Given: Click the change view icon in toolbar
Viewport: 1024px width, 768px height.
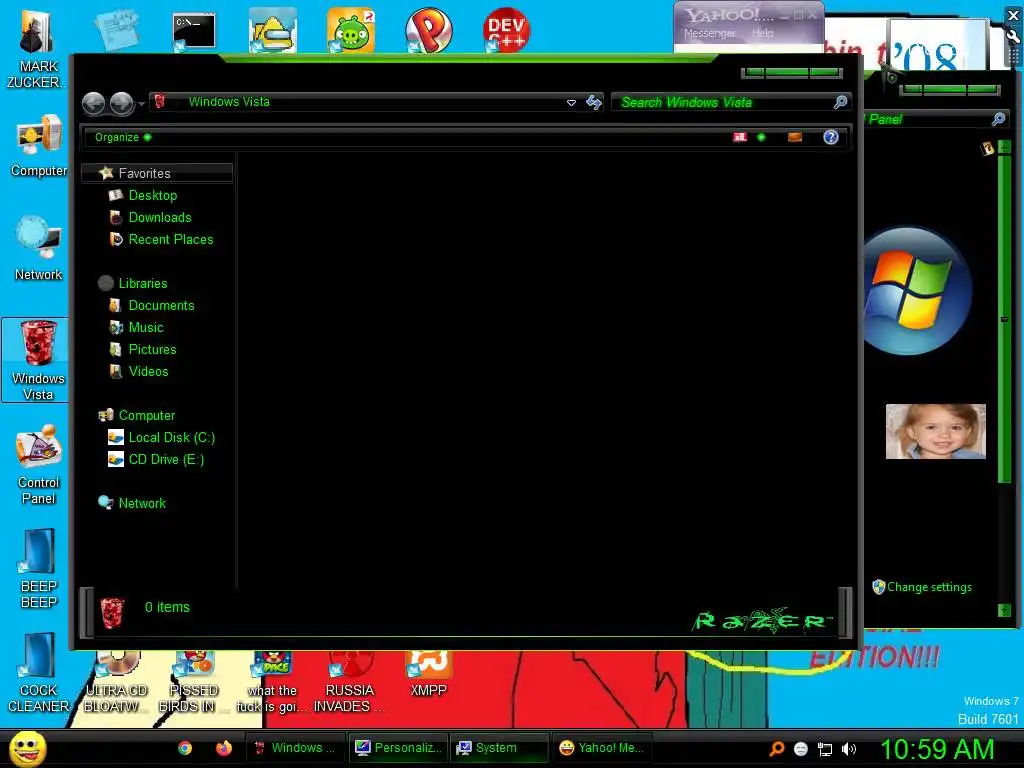Looking at the screenshot, I should pos(740,137).
